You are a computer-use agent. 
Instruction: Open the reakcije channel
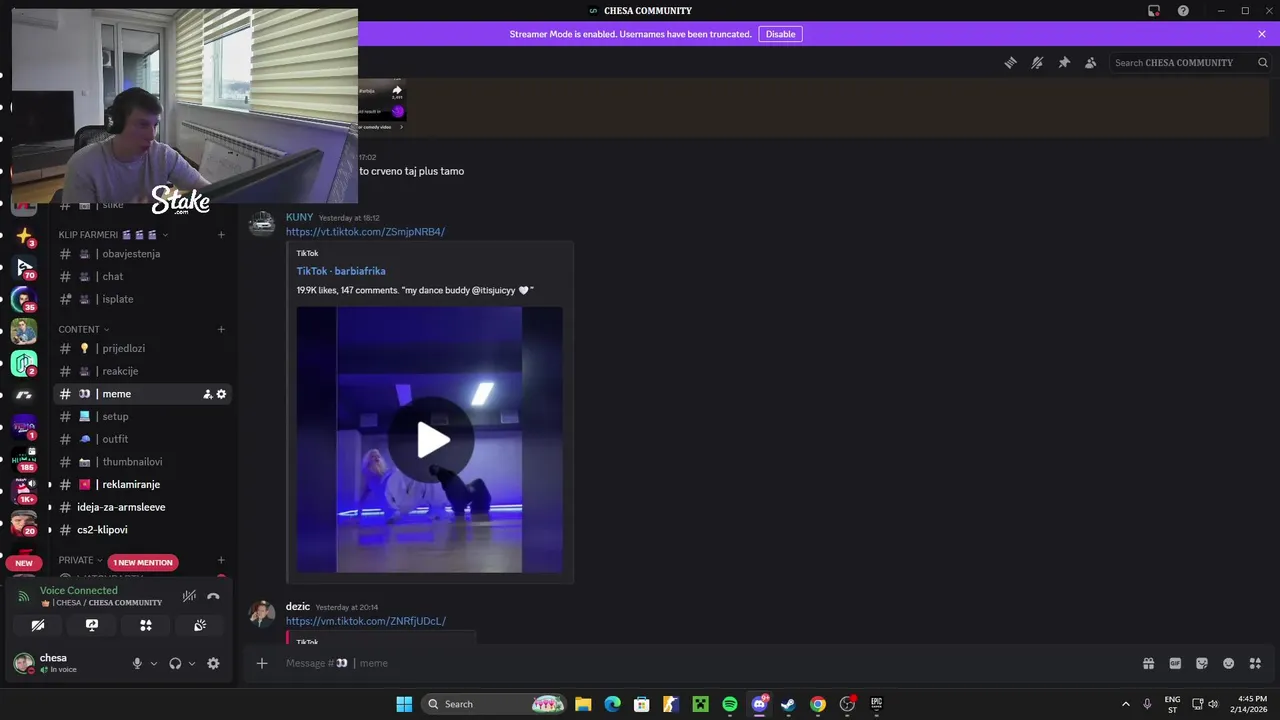tap(143, 371)
